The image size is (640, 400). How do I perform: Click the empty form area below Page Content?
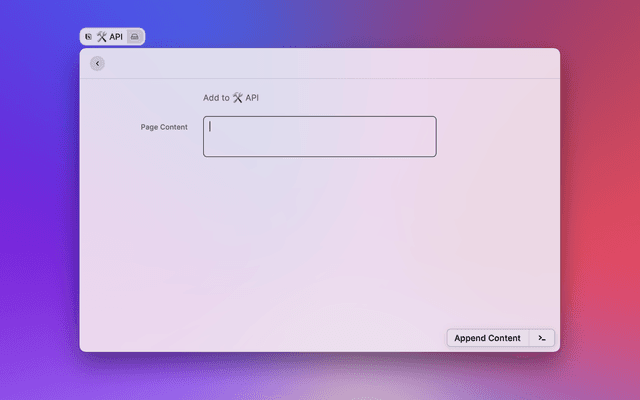pos(320,240)
